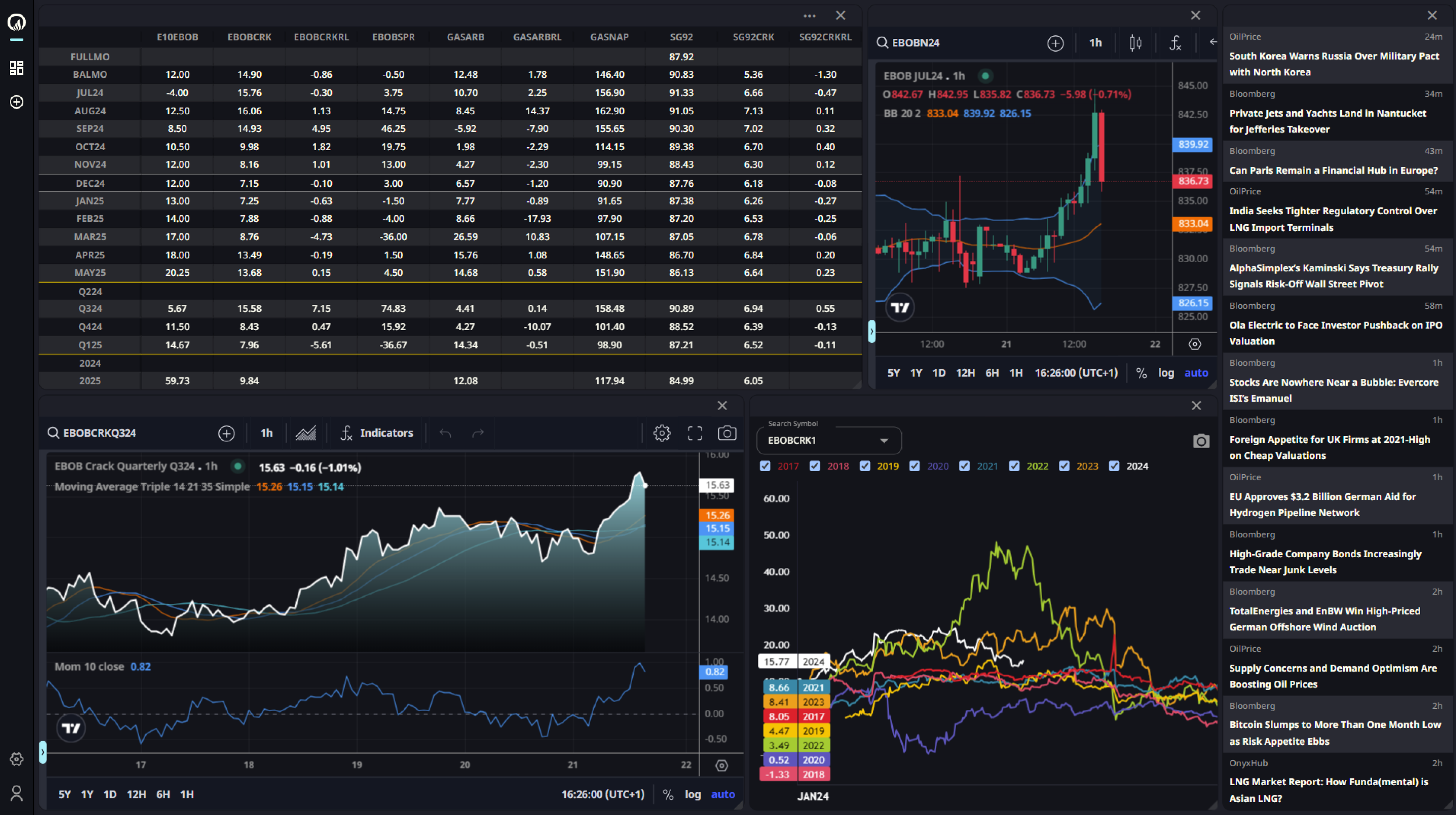Viewport: 1456px width, 815px height.
Task: Take a snapshot of the EBOB Crack chart
Action: pyautogui.click(x=728, y=433)
